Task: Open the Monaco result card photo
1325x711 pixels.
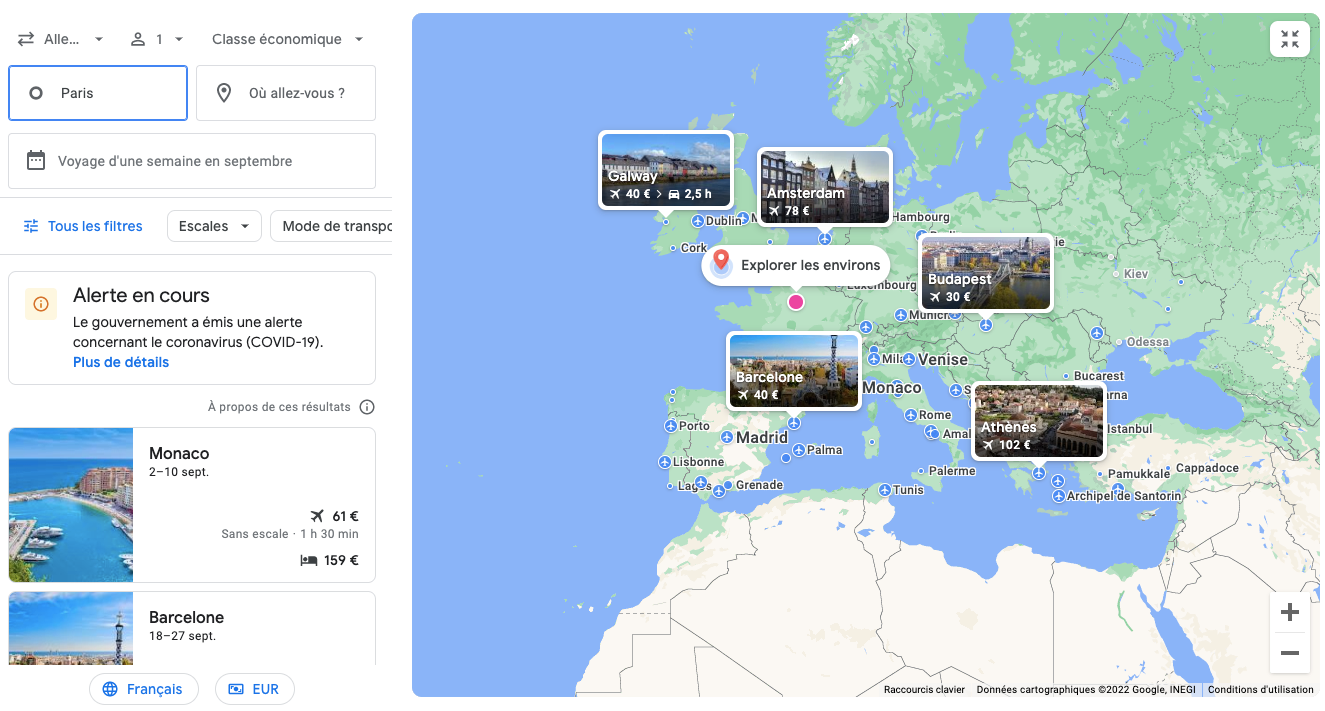Action: [x=71, y=505]
